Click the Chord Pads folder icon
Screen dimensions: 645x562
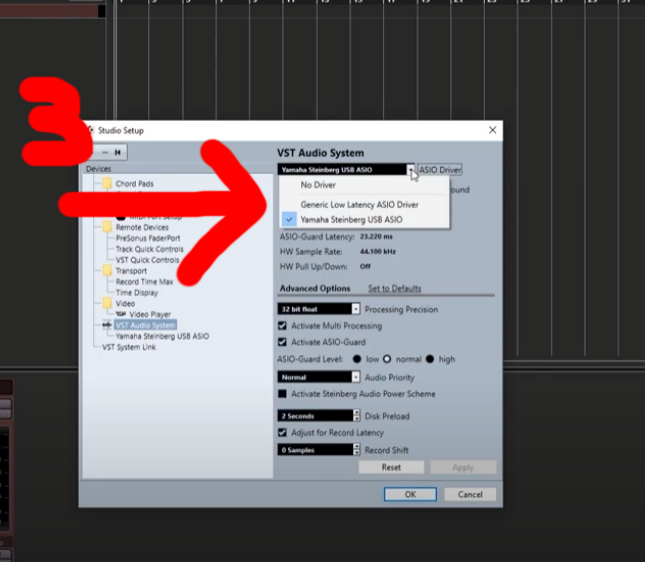click(107, 183)
